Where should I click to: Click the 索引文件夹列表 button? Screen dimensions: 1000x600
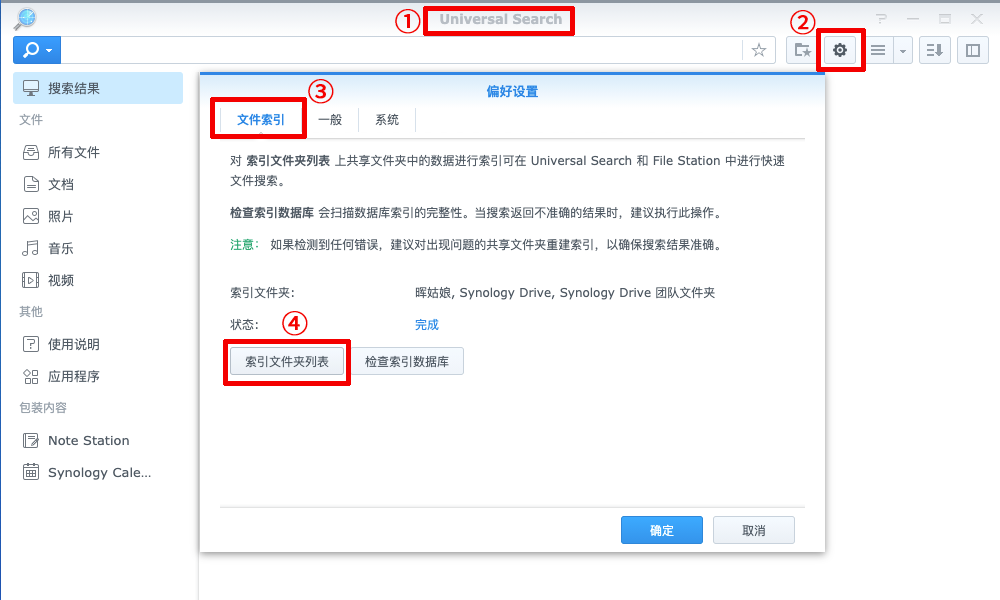(x=286, y=362)
